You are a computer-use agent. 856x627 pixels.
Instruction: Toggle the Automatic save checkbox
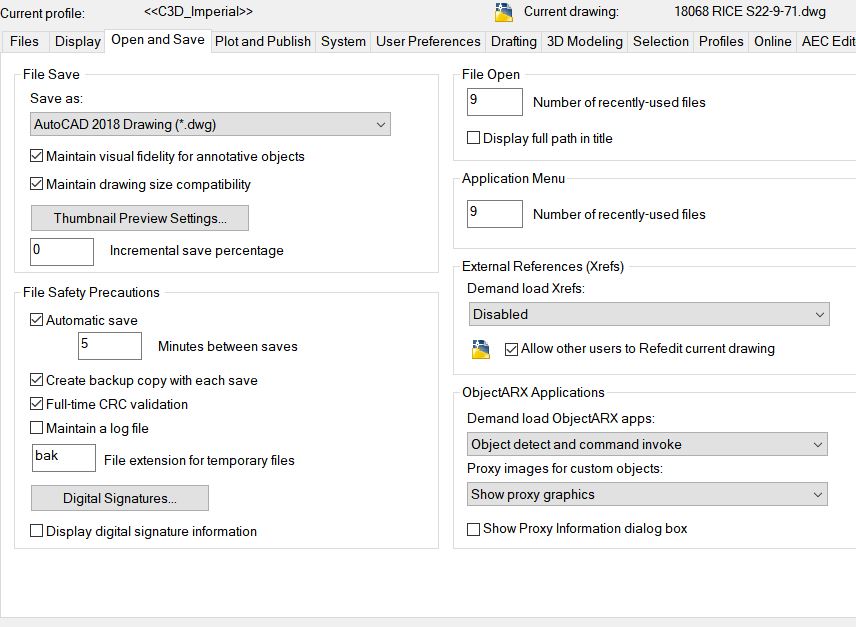tap(37, 320)
